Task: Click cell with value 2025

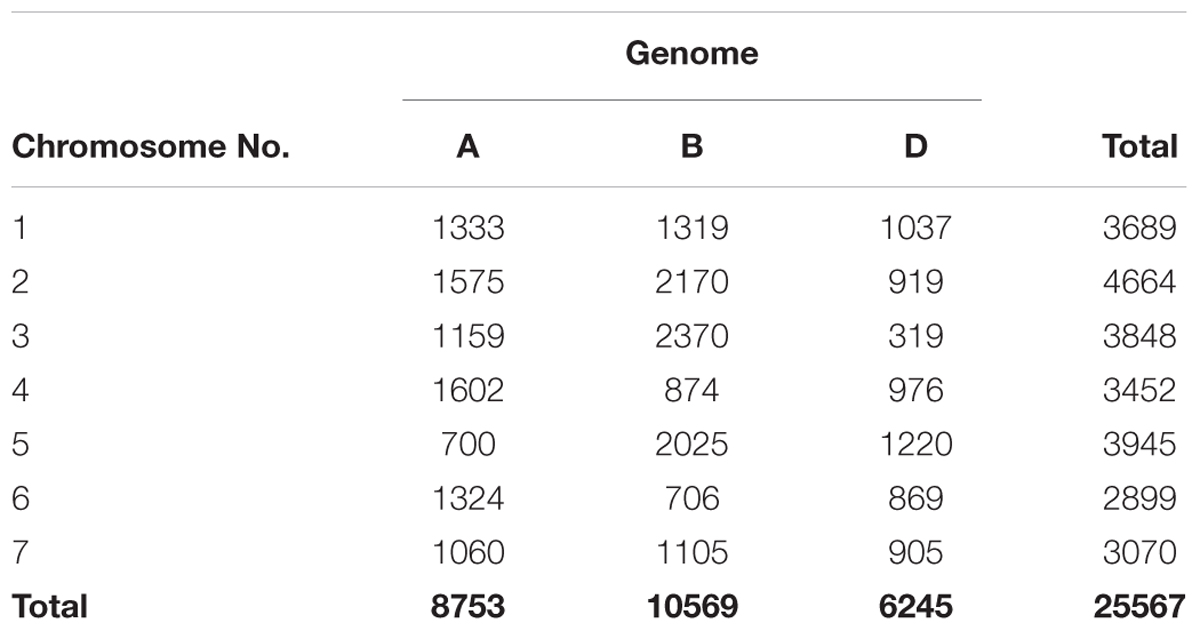Action: 692,444
